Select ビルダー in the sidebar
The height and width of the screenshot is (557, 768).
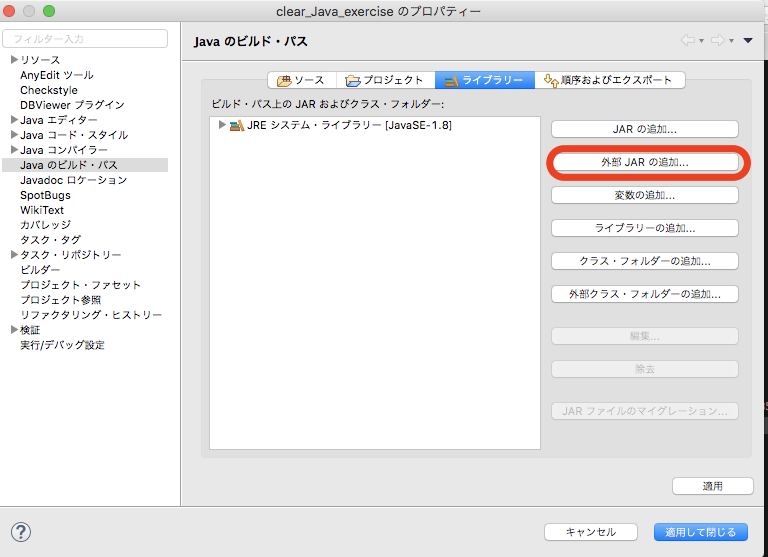click(40, 269)
